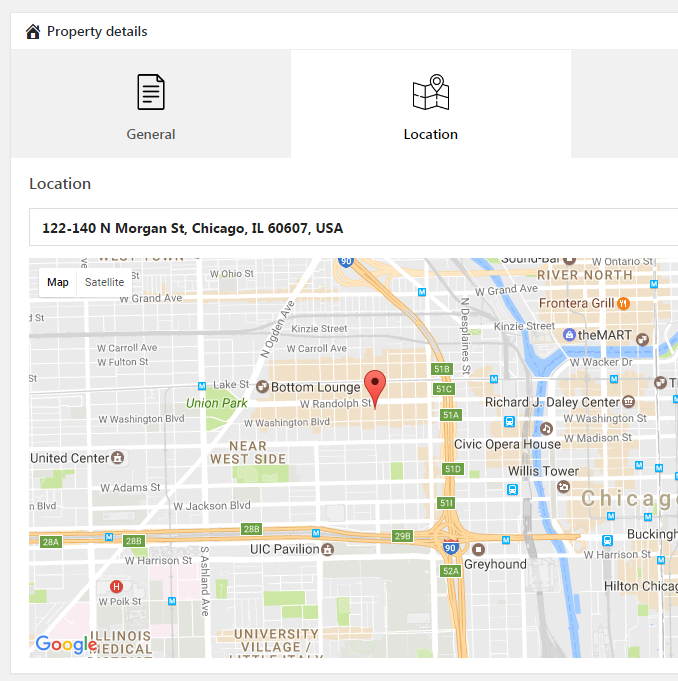Screen dimensions: 678x681
Task: Switch to the Location tab
Action: [x=430, y=104]
